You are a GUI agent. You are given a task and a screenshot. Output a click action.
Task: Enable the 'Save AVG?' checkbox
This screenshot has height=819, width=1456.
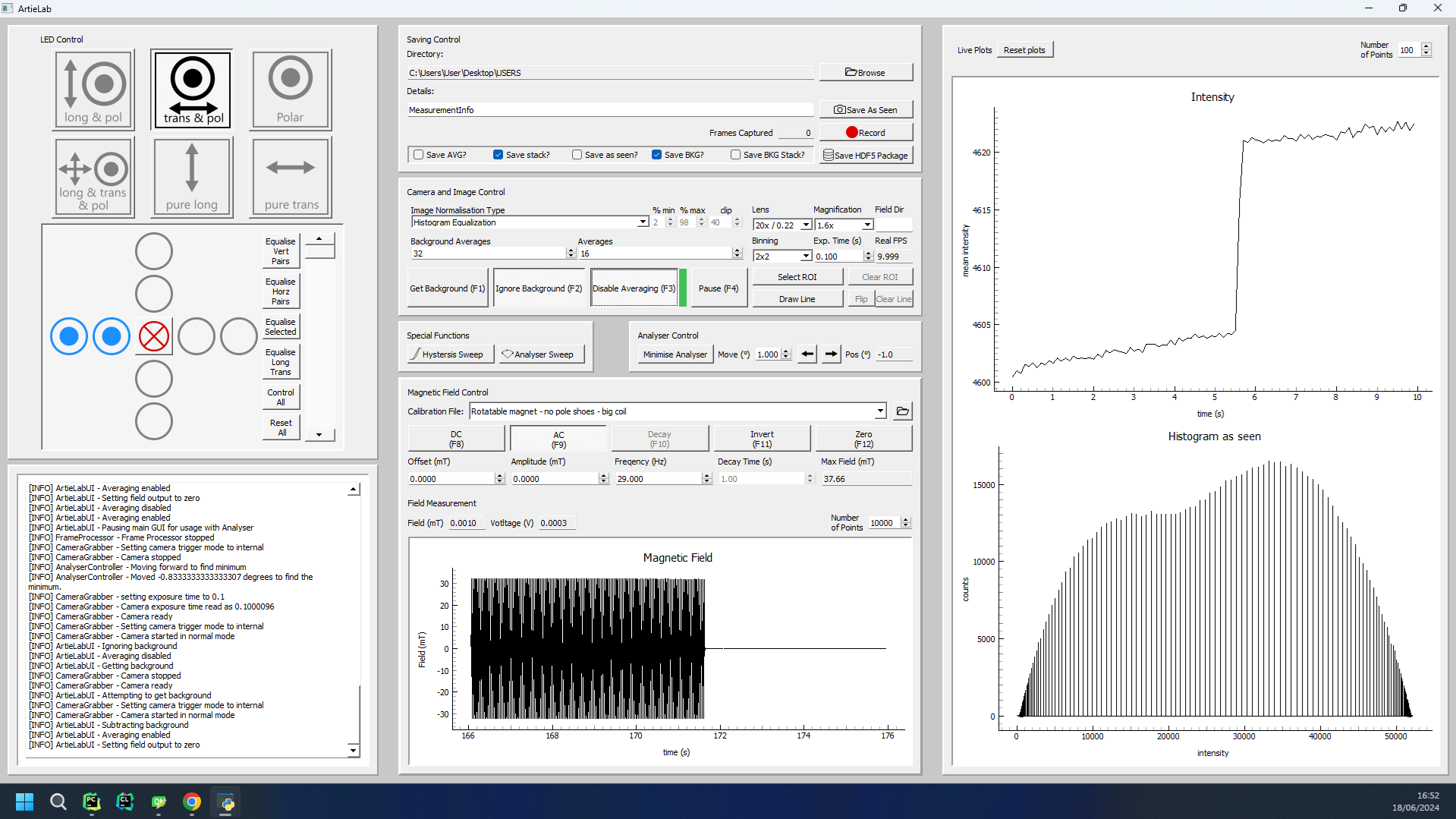coord(418,155)
